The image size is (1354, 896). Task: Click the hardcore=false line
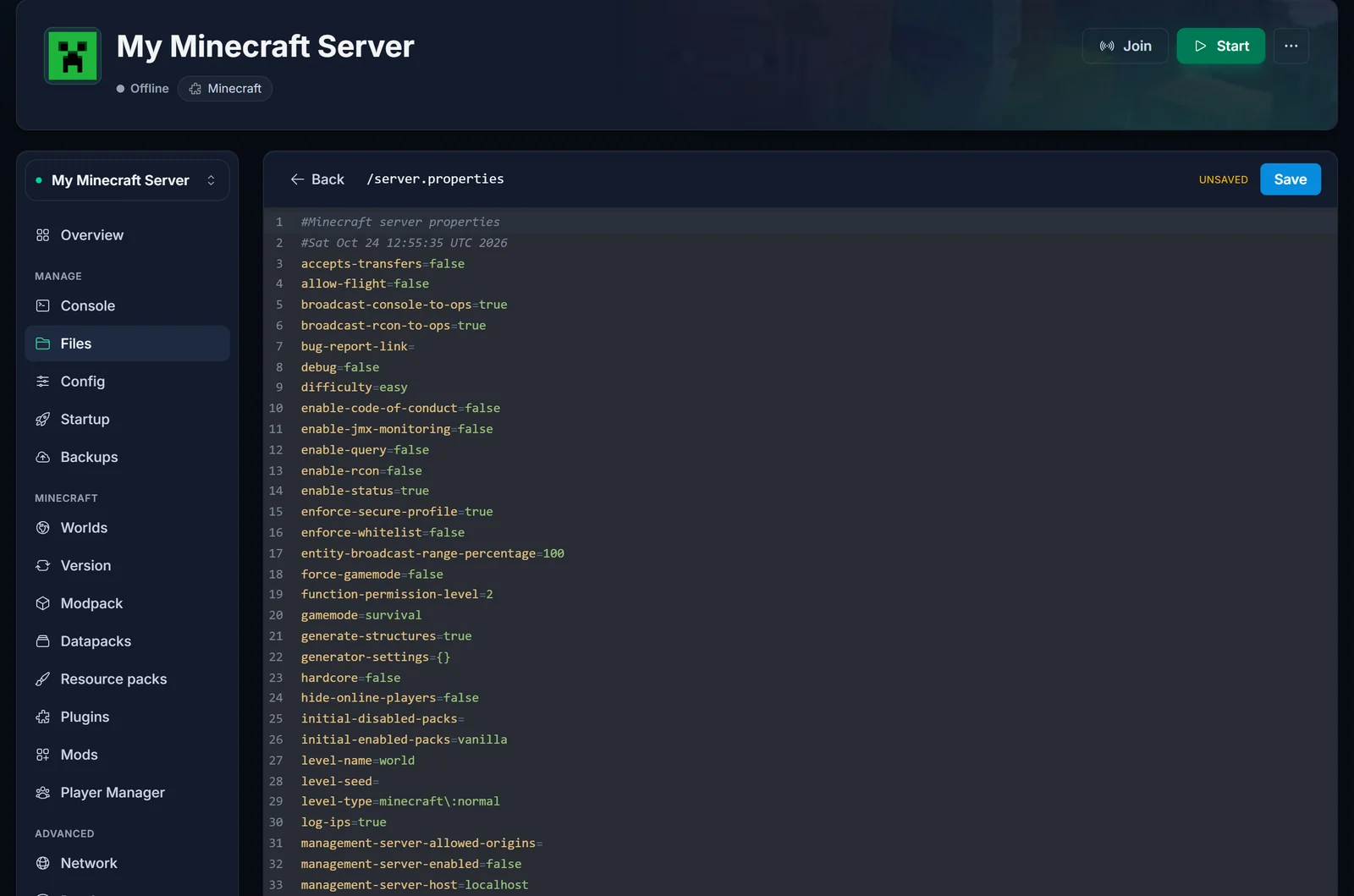click(350, 678)
